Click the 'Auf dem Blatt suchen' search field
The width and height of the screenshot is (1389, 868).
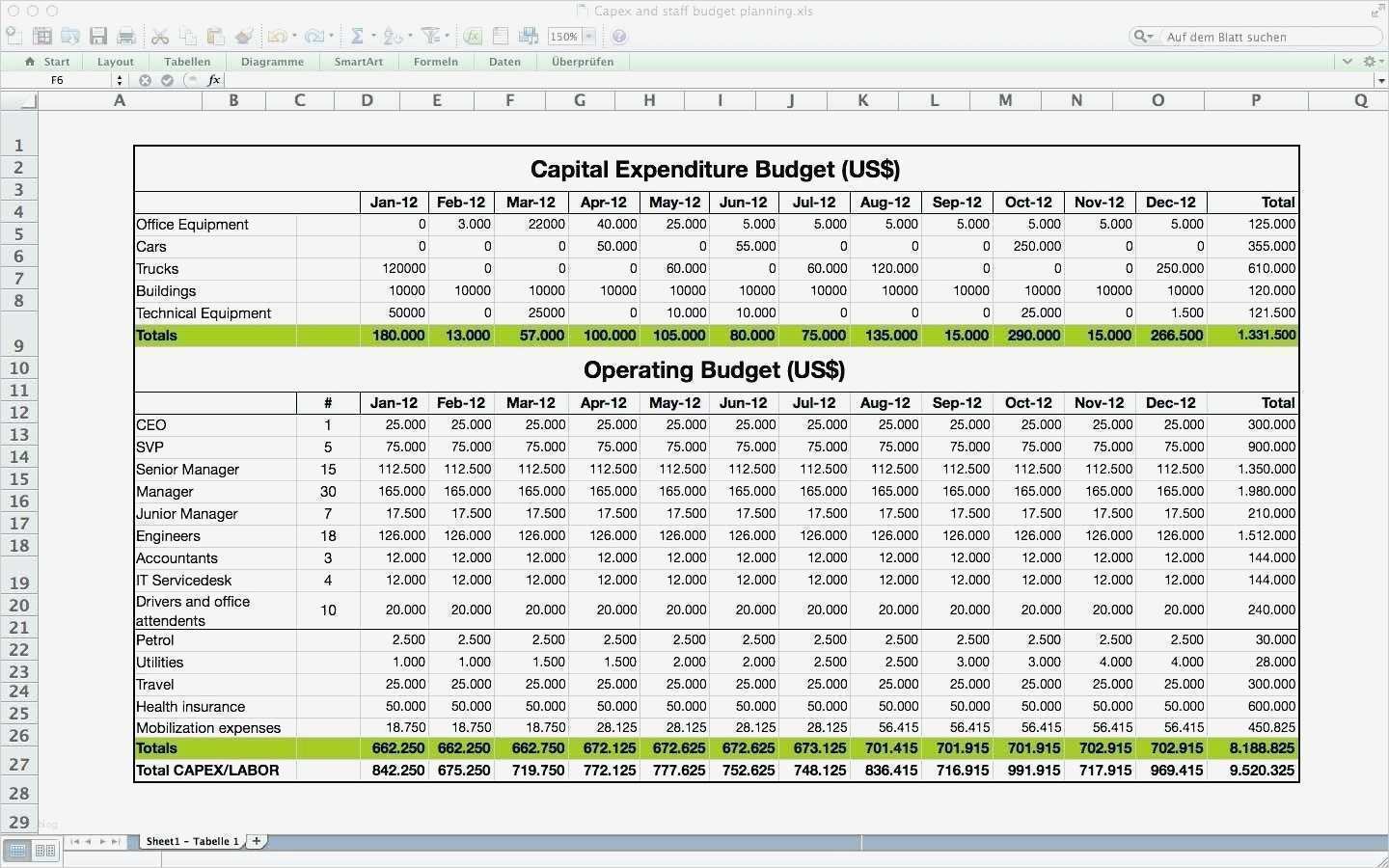(x=1255, y=37)
